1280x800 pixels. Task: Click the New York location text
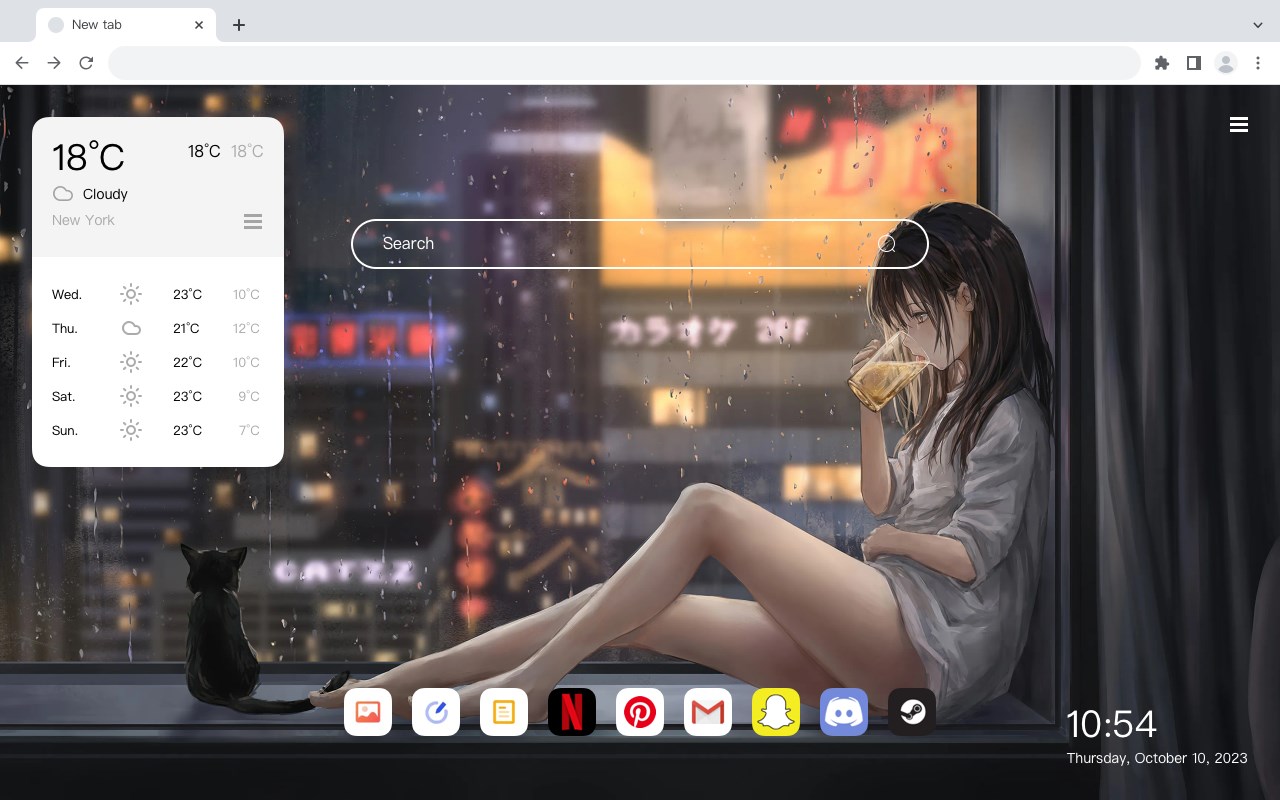(83, 220)
